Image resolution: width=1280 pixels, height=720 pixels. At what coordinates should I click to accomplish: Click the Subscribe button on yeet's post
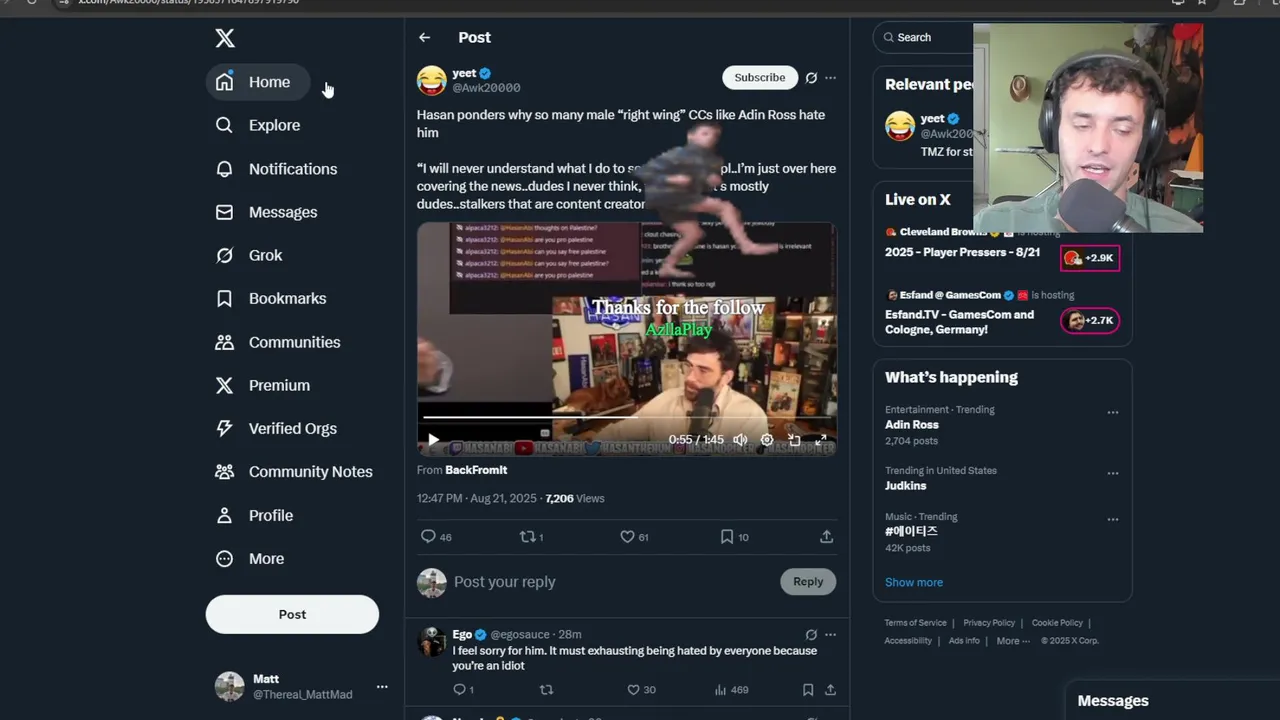tap(760, 77)
